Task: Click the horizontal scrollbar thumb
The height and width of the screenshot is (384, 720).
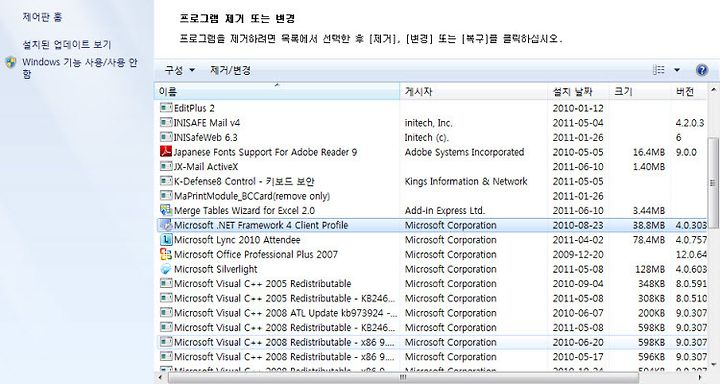Action: coord(403,378)
